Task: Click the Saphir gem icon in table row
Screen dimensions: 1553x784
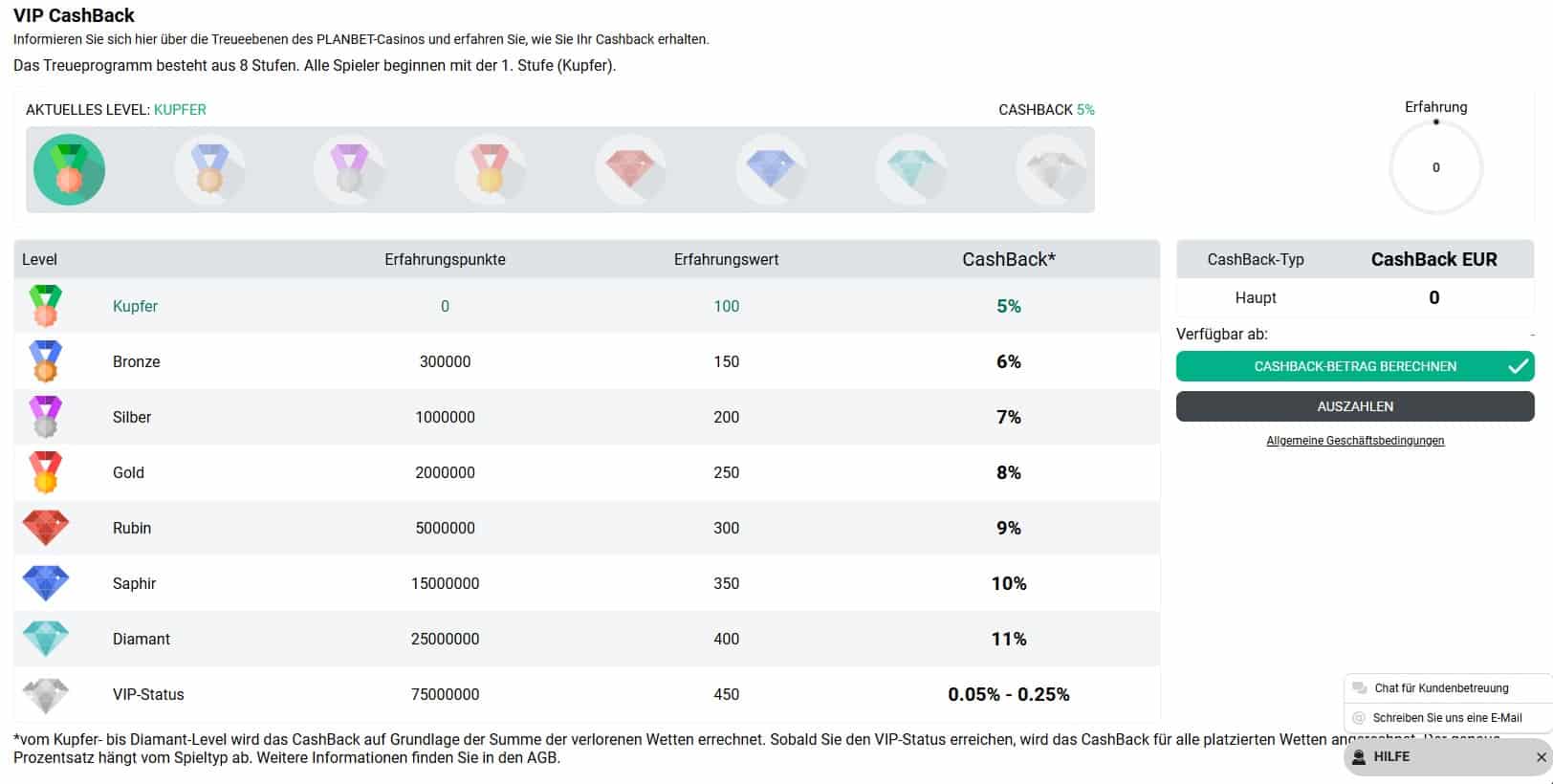Action: (x=46, y=582)
